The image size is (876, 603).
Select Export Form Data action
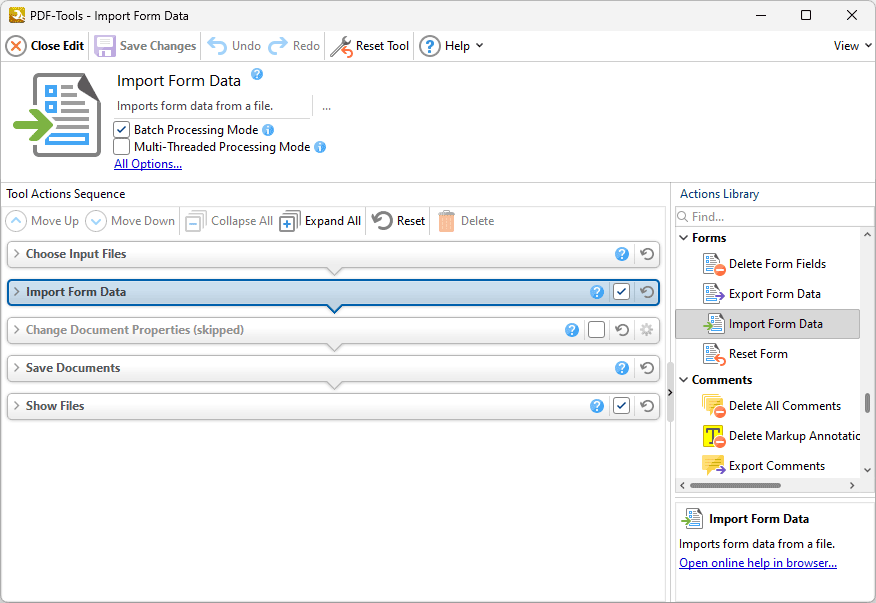pos(768,294)
